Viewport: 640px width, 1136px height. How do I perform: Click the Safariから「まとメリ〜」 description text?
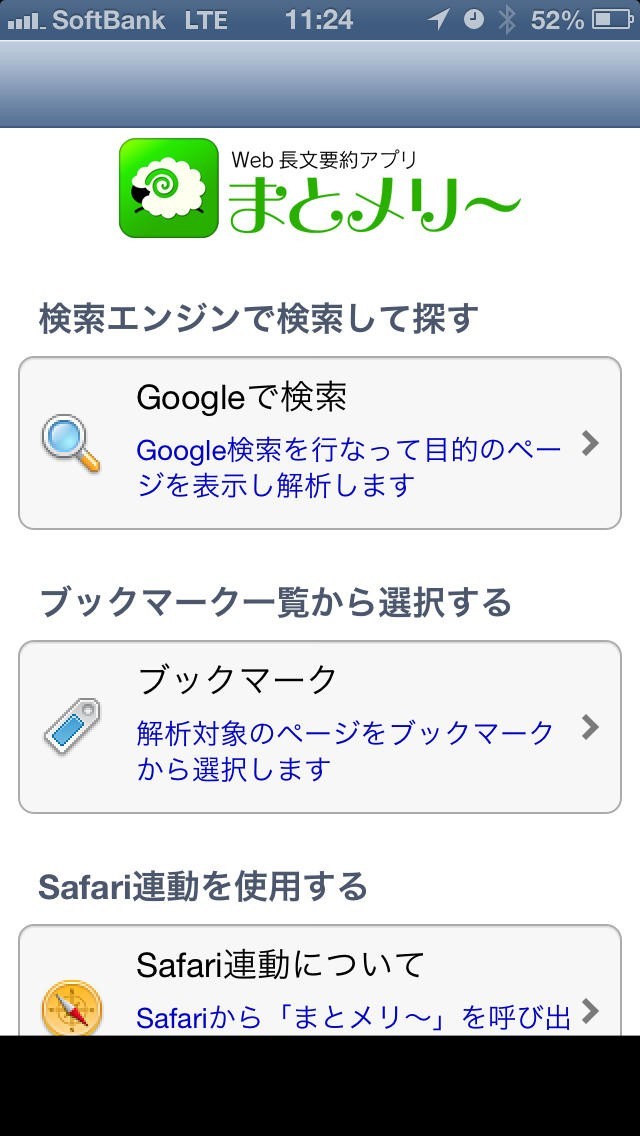[353, 1018]
